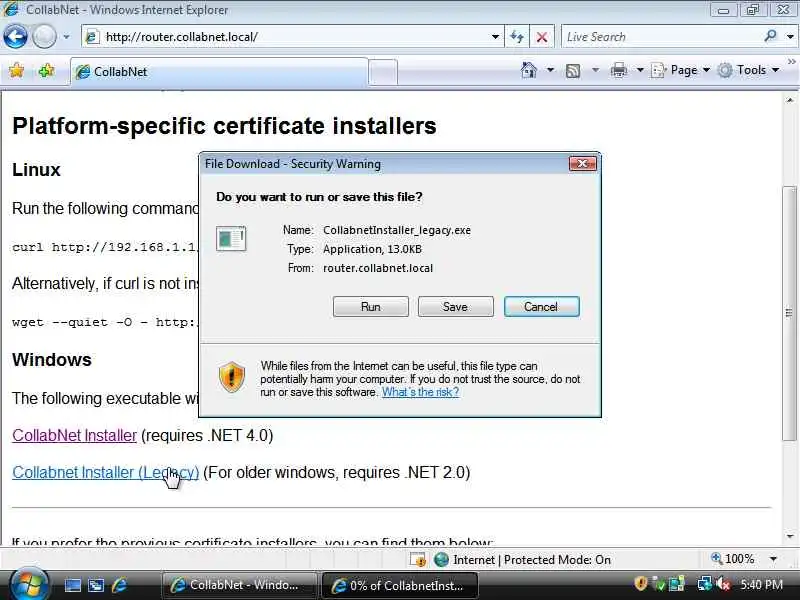Click the Platform-specific certificate installers heading
Screen dimensions: 800x600
pyautogui.click(x=224, y=126)
